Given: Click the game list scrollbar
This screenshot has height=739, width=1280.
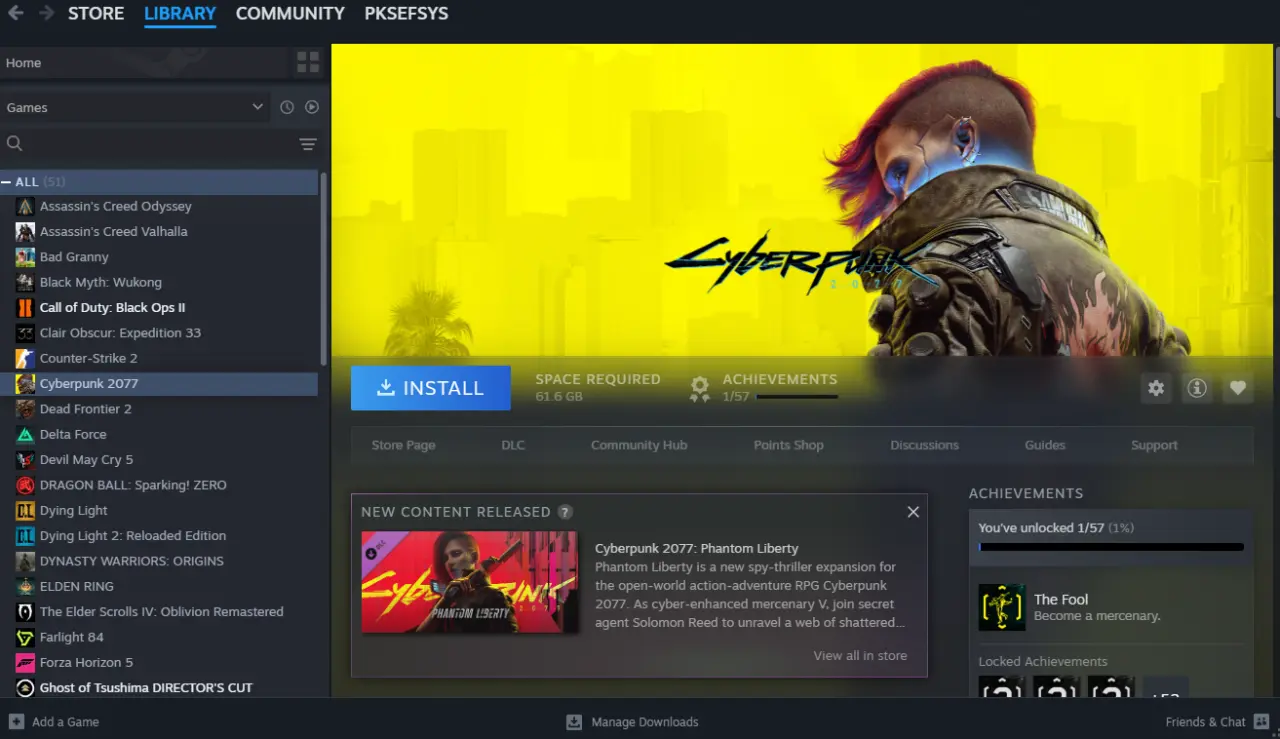Looking at the screenshot, I should 324,268.
